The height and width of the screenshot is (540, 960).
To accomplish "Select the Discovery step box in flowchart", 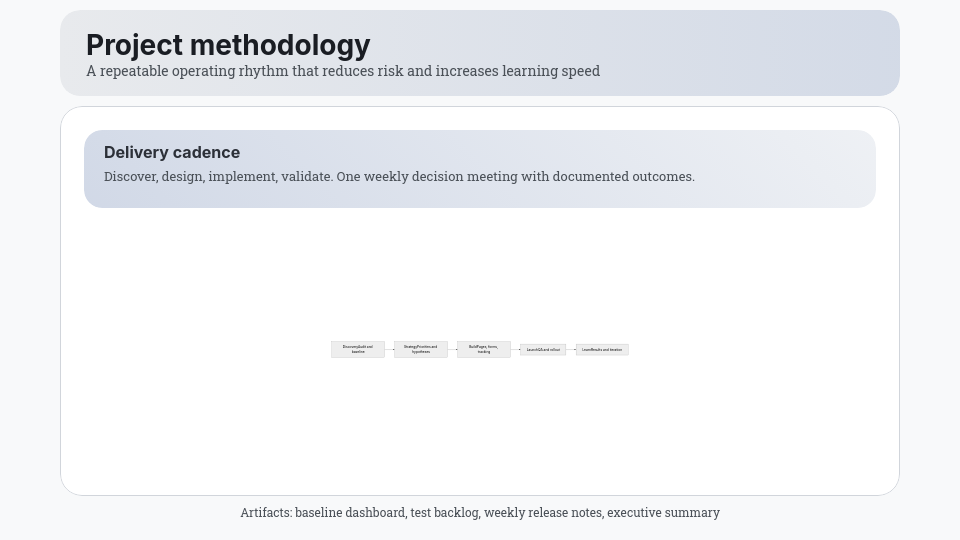I will click(x=358, y=349).
